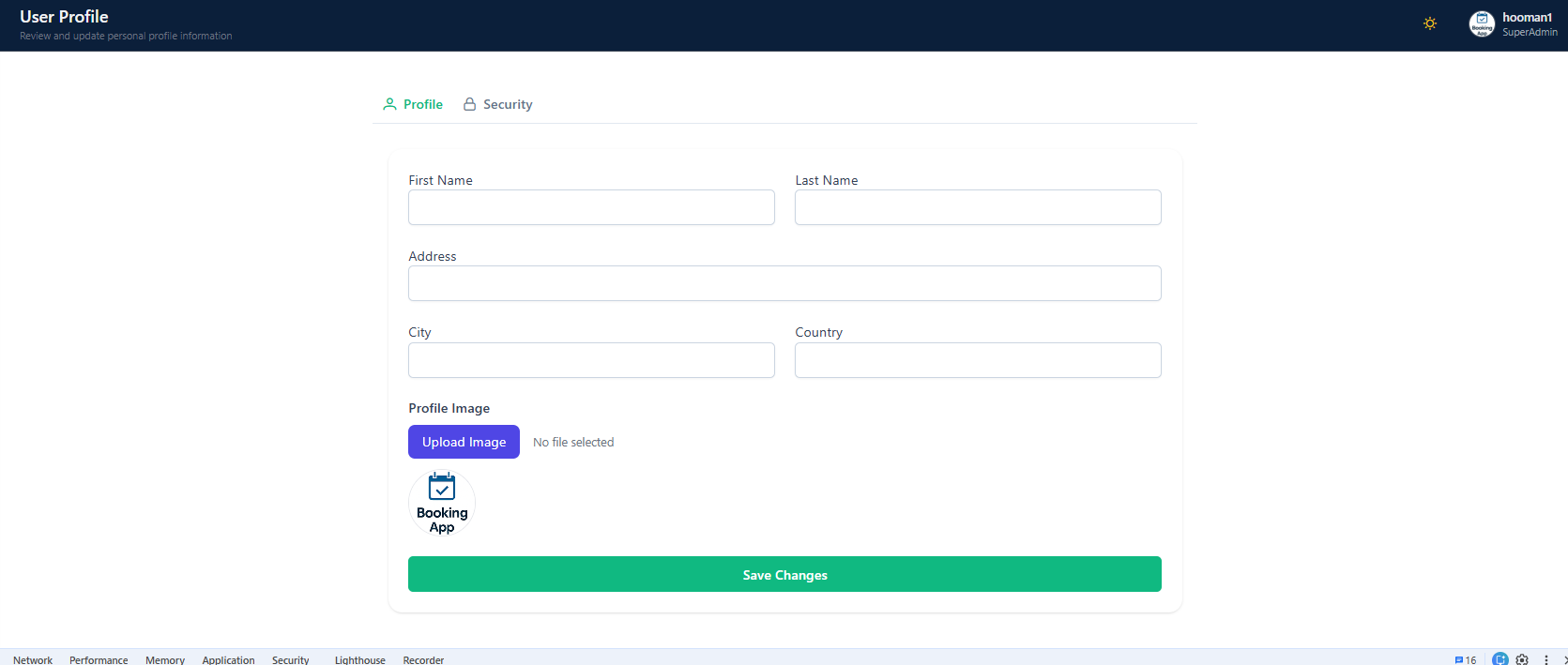Image resolution: width=1568 pixels, height=665 pixels.
Task: Open the DevTools Recorder tab
Action: click(x=423, y=659)
